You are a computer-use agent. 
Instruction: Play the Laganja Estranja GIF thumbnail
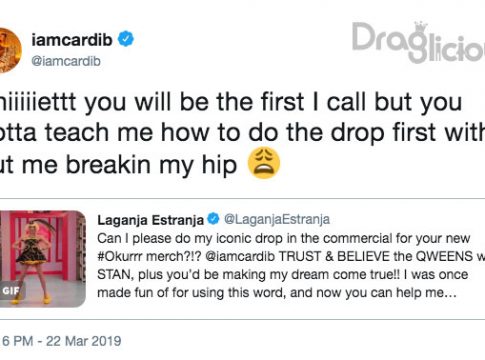point(43,258)
